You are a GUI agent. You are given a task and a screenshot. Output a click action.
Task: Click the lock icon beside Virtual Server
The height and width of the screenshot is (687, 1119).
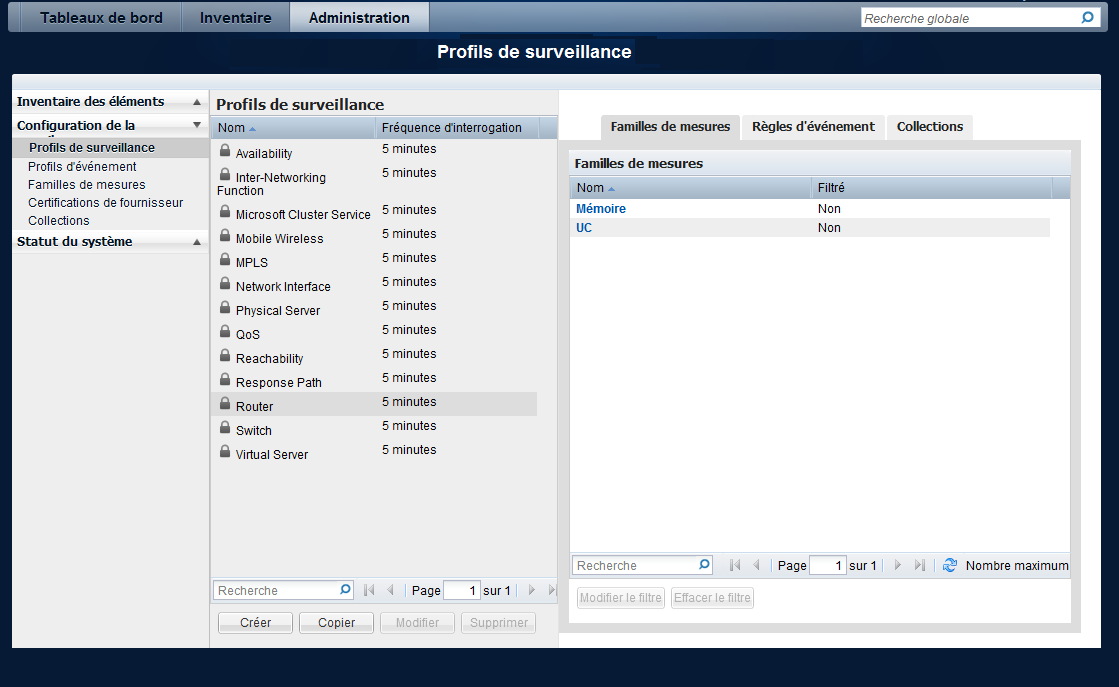click(x=225, y=452)
